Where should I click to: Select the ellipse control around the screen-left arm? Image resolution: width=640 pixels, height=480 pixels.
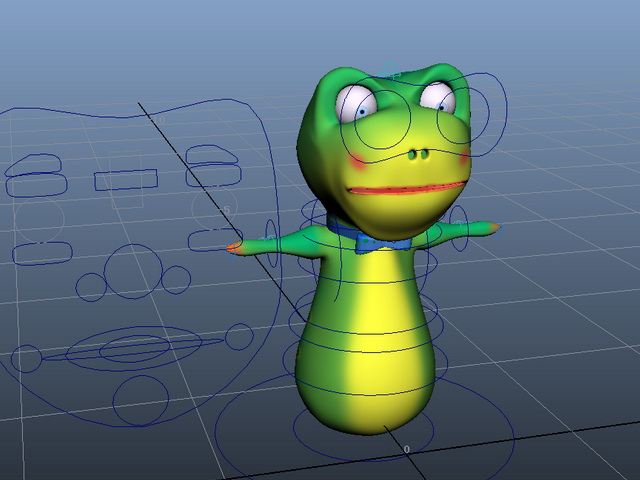tap(271, 242)
